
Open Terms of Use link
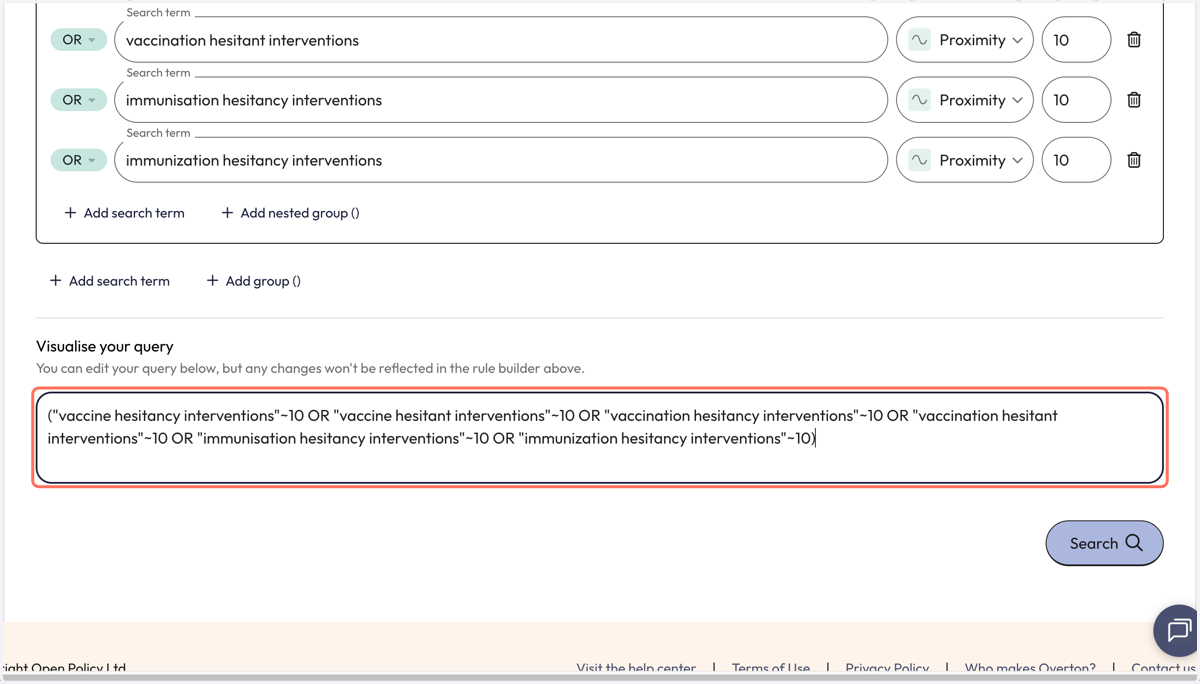click(x=771, y=668)
